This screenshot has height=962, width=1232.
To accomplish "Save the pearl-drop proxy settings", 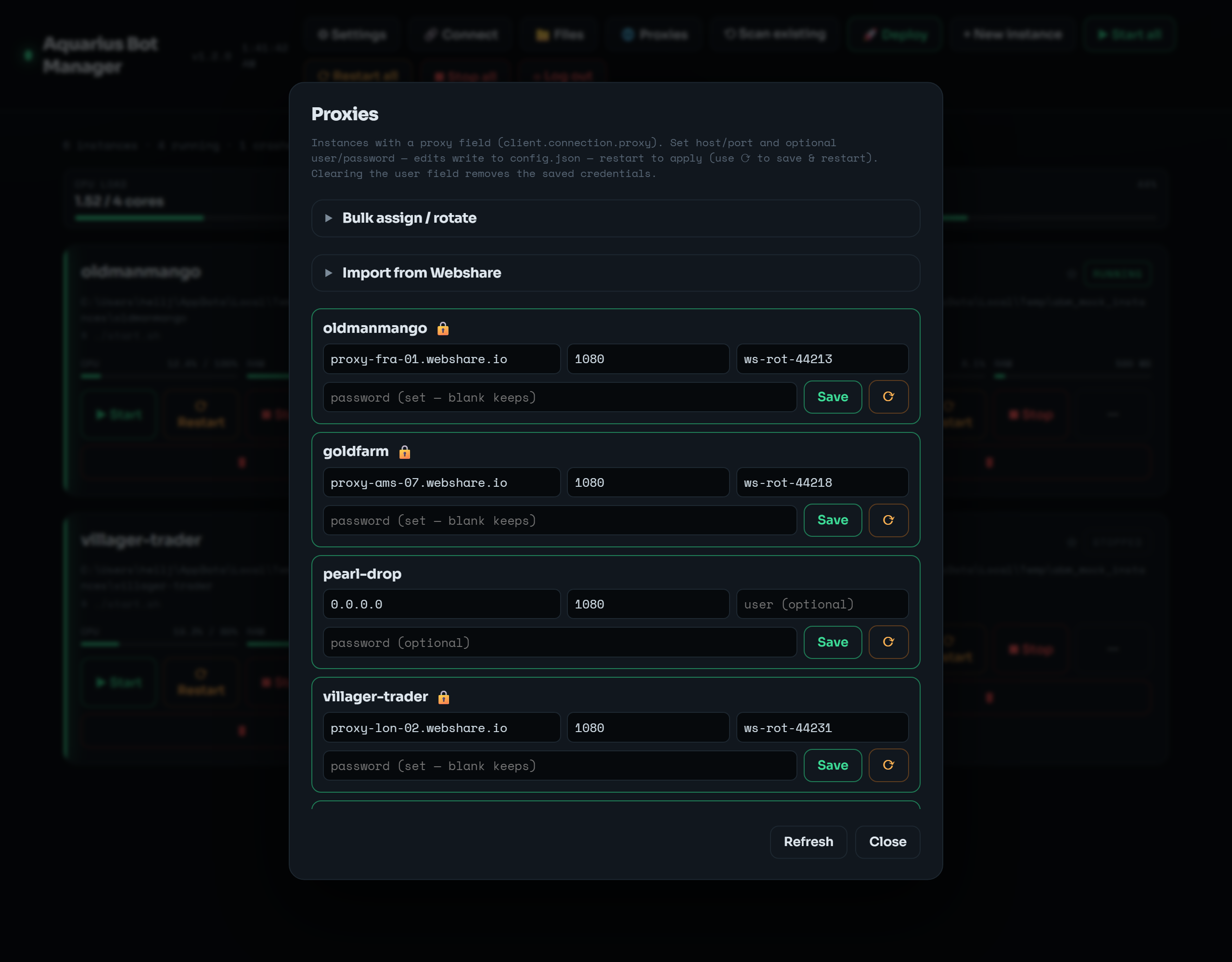I will click(x=833, y=642).
